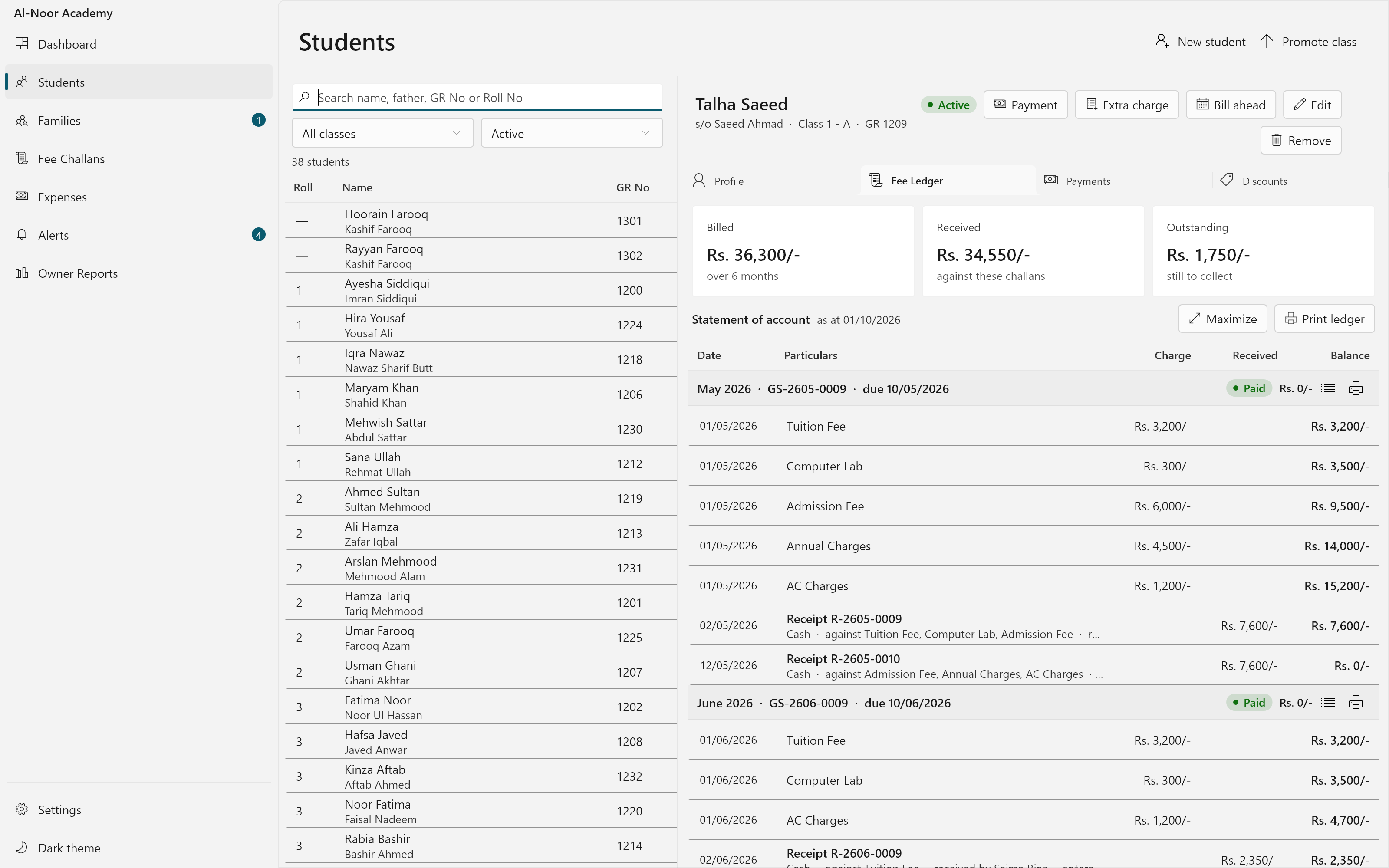
Task: Focus the student search field
Action: [477, 98]
